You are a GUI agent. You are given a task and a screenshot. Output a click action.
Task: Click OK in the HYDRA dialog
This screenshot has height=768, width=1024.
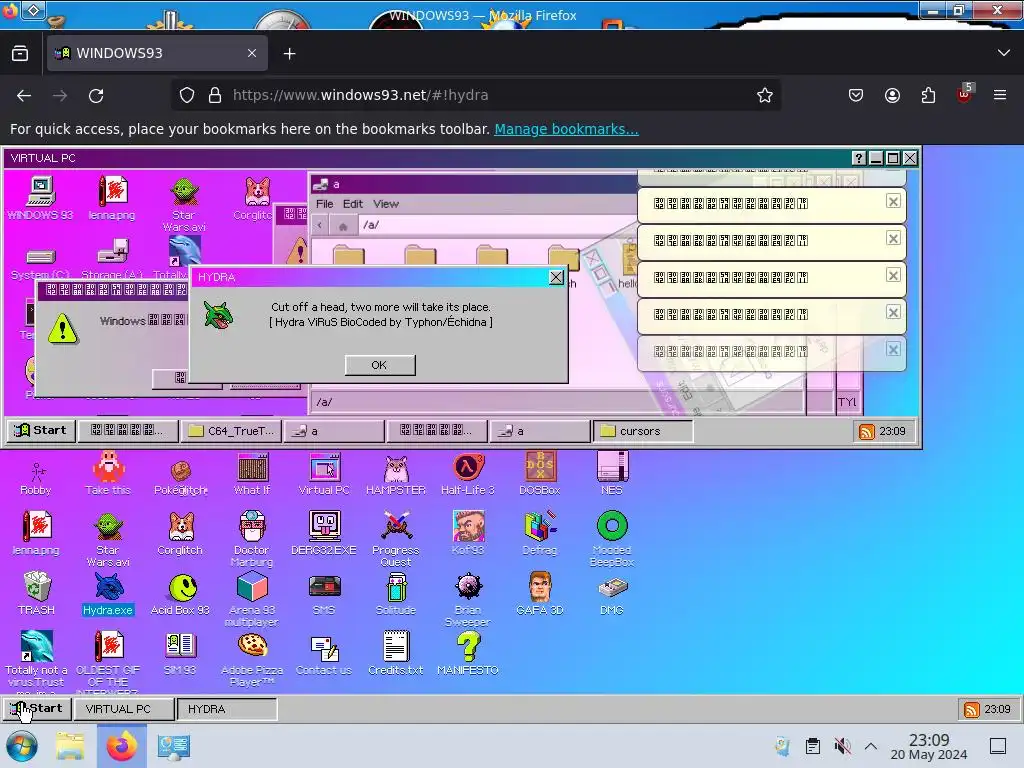pyautogui.click(x=379, y=365)
